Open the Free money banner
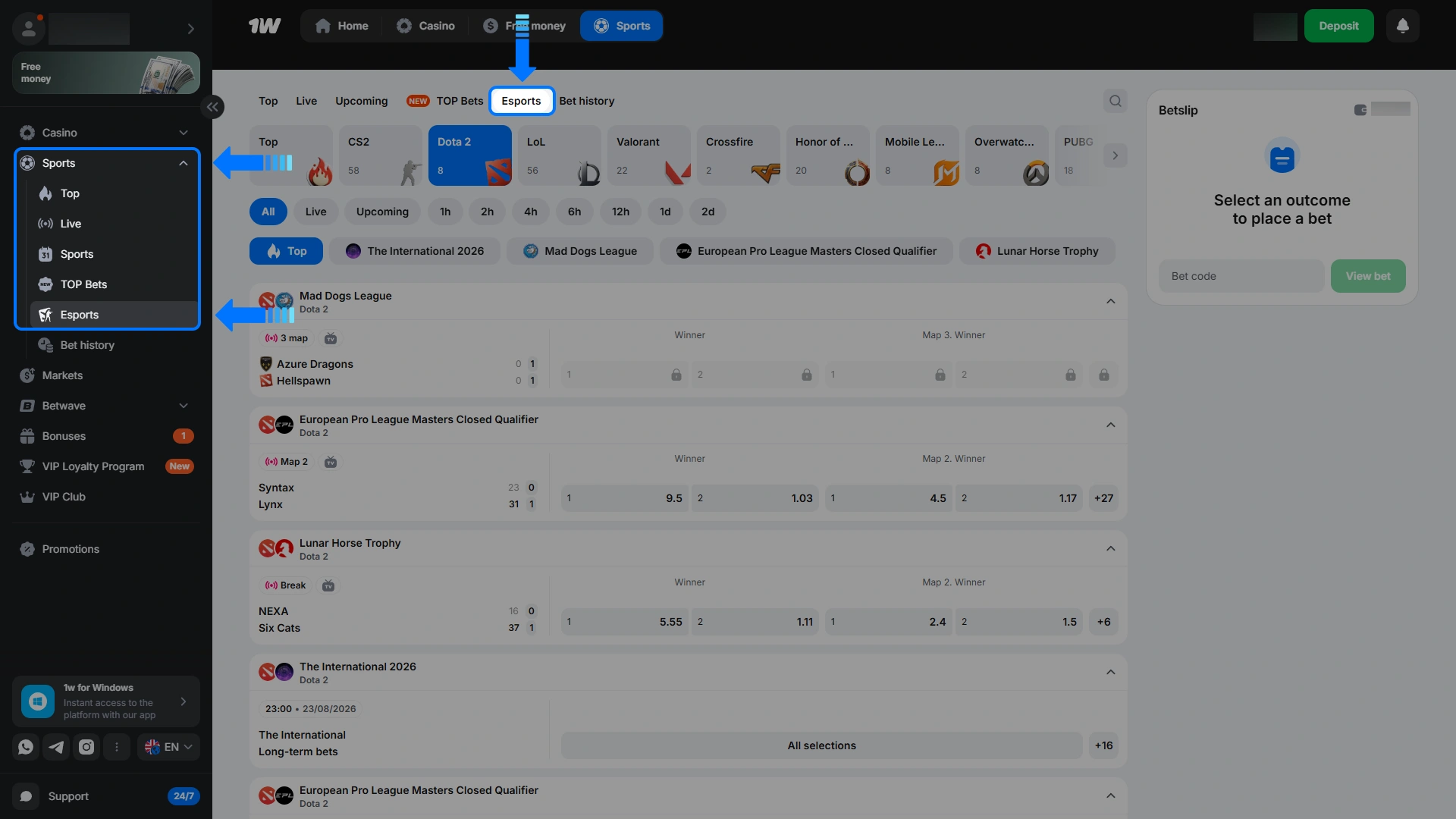 (x=106, y=73)
